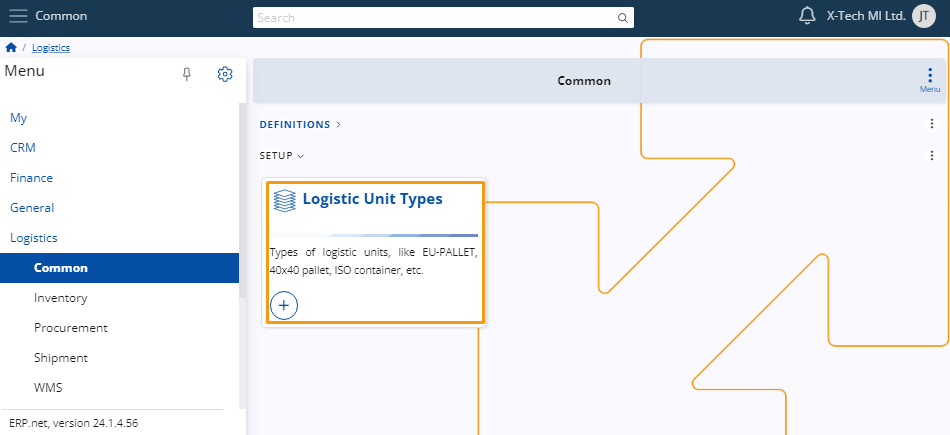The width and height of the screenshot is (950, 435).
Task: Open options dots for SETUP row
Action: click(932, 156)
